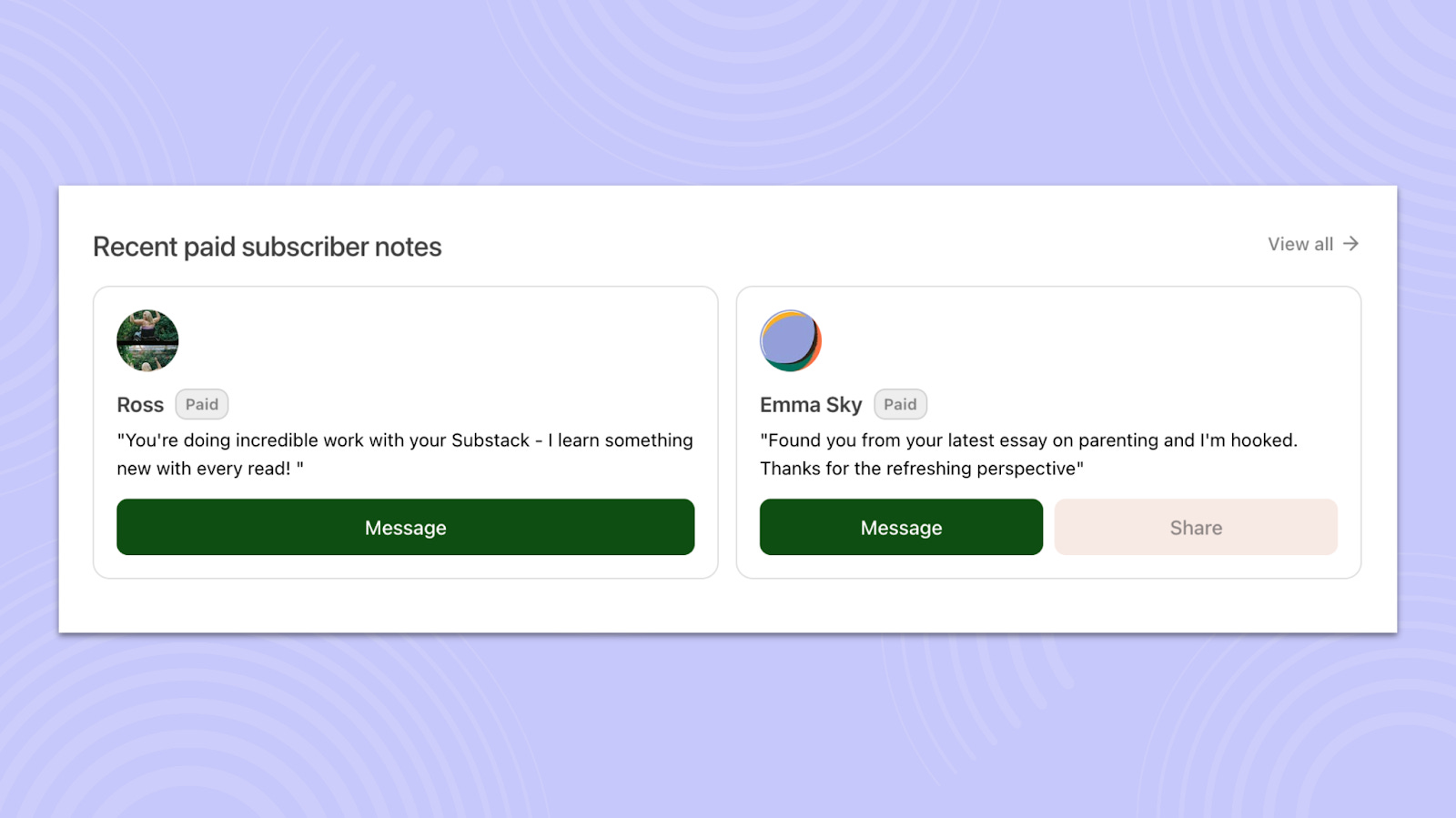Select Ross's name label
Screen dimensions: 1456x818
click(140, 404)
